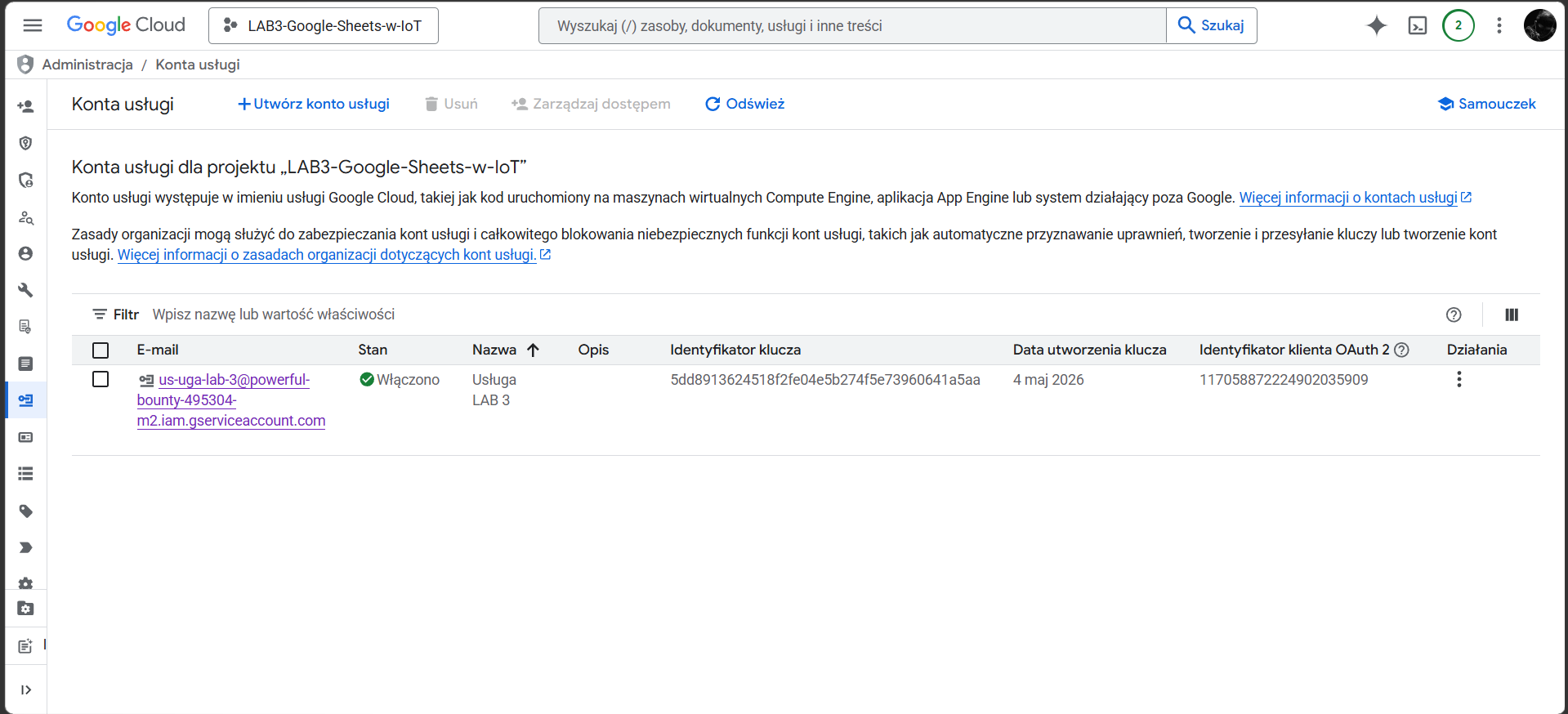Click the Opis column header
1568x714 pixels.
[x=593, y=350]
